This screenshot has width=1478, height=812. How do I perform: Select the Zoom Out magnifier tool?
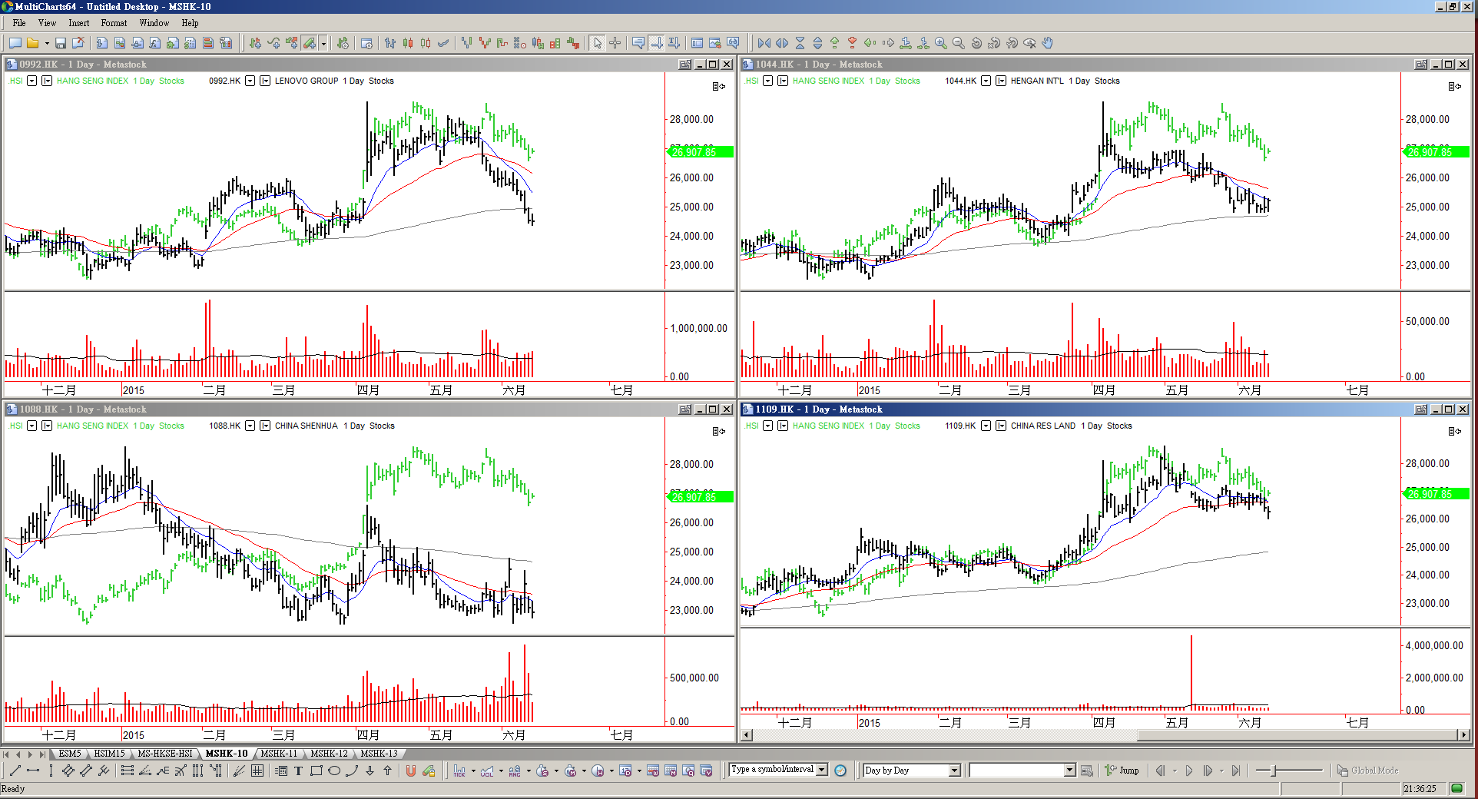(959, 43)
